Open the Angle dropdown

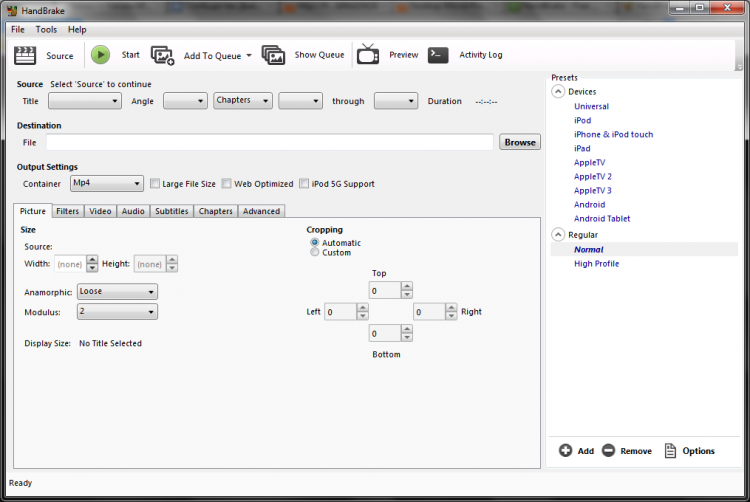pyautogui.click(x=185, y=101)
